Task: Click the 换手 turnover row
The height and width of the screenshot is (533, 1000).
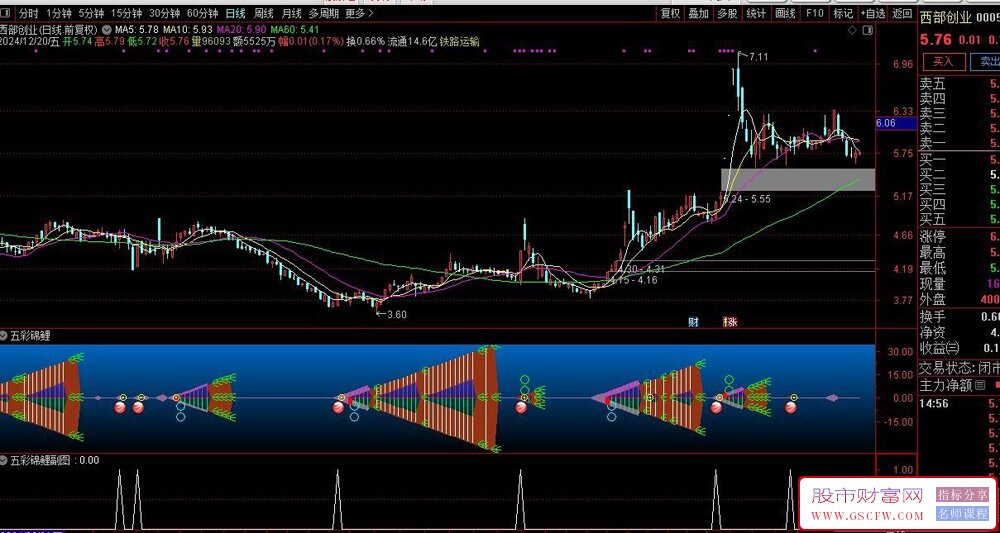Action: 959,317
